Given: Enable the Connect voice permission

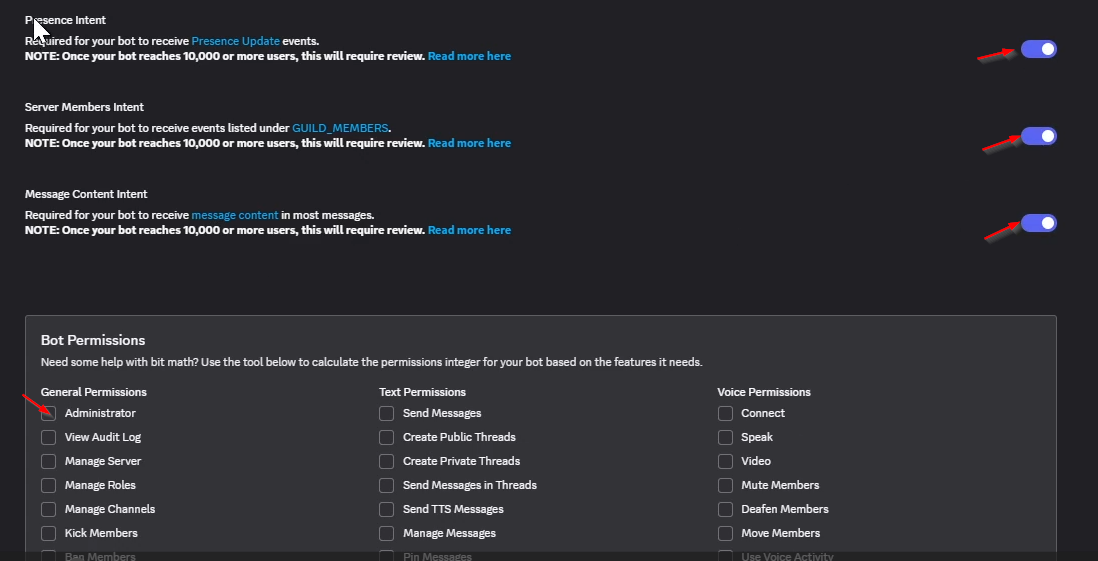Looking at the screenshot, I should [x=725, y=413].
